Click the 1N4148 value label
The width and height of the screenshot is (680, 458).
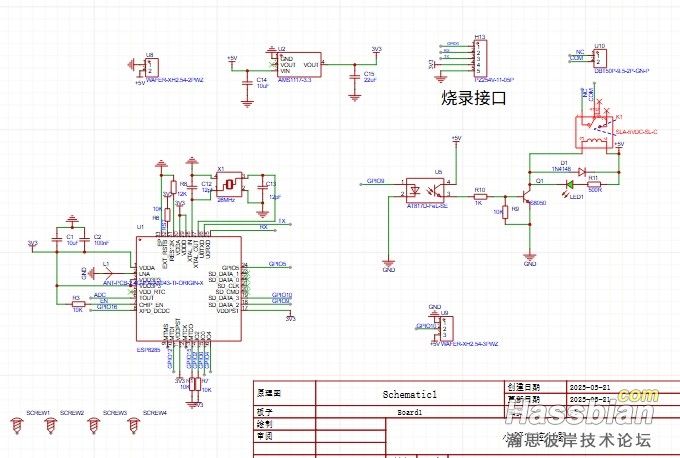[x=561, y=169]
